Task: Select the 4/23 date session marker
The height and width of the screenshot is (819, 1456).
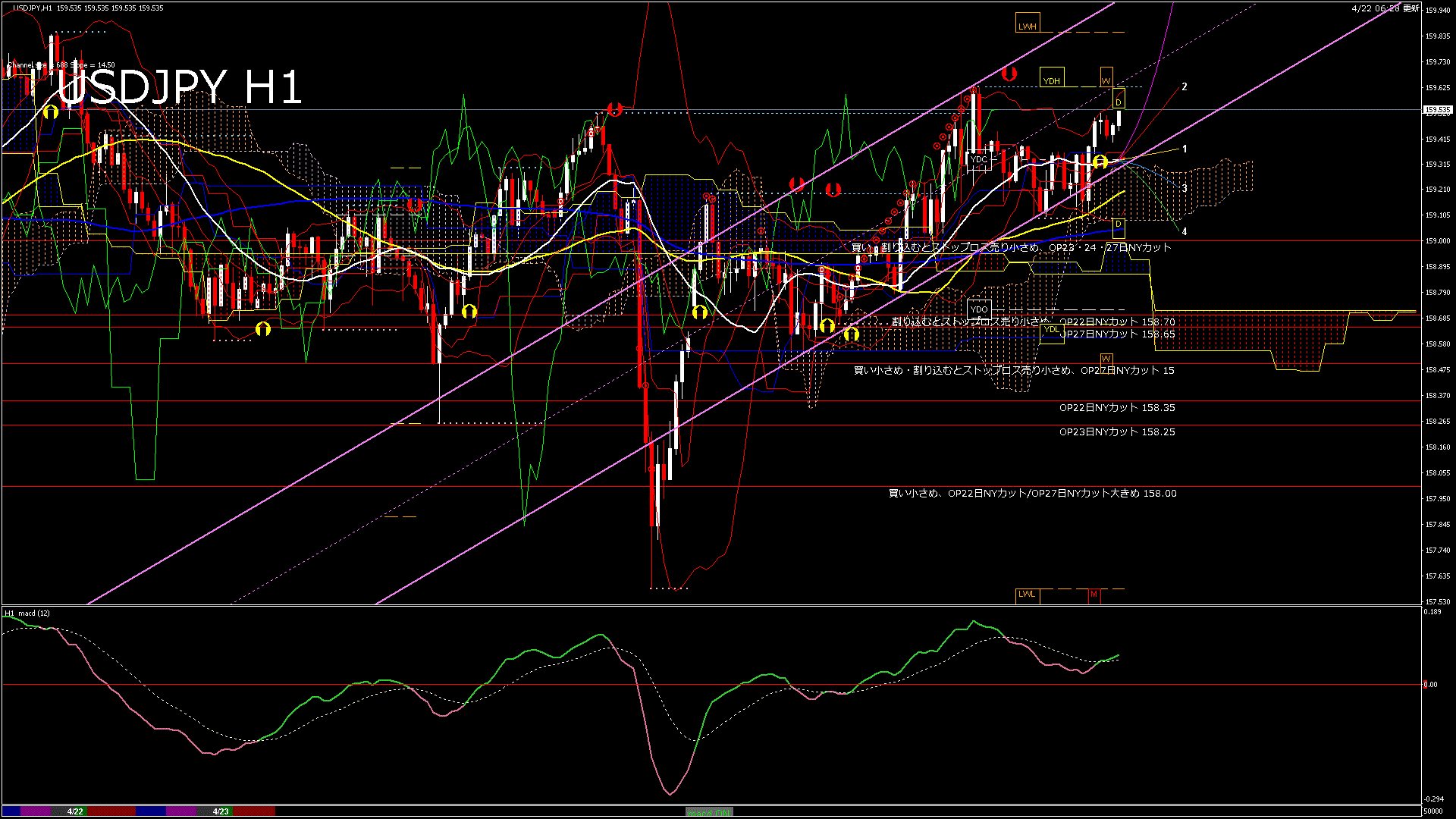Action: 221,811
